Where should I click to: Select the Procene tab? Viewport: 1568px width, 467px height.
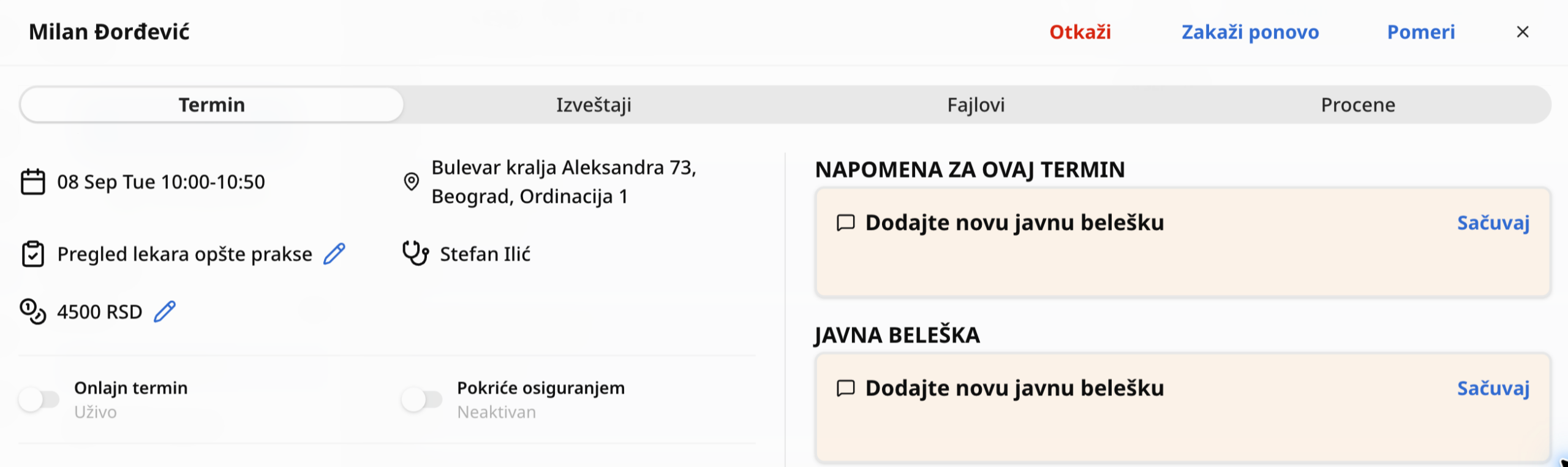(x=1358, y=105)
